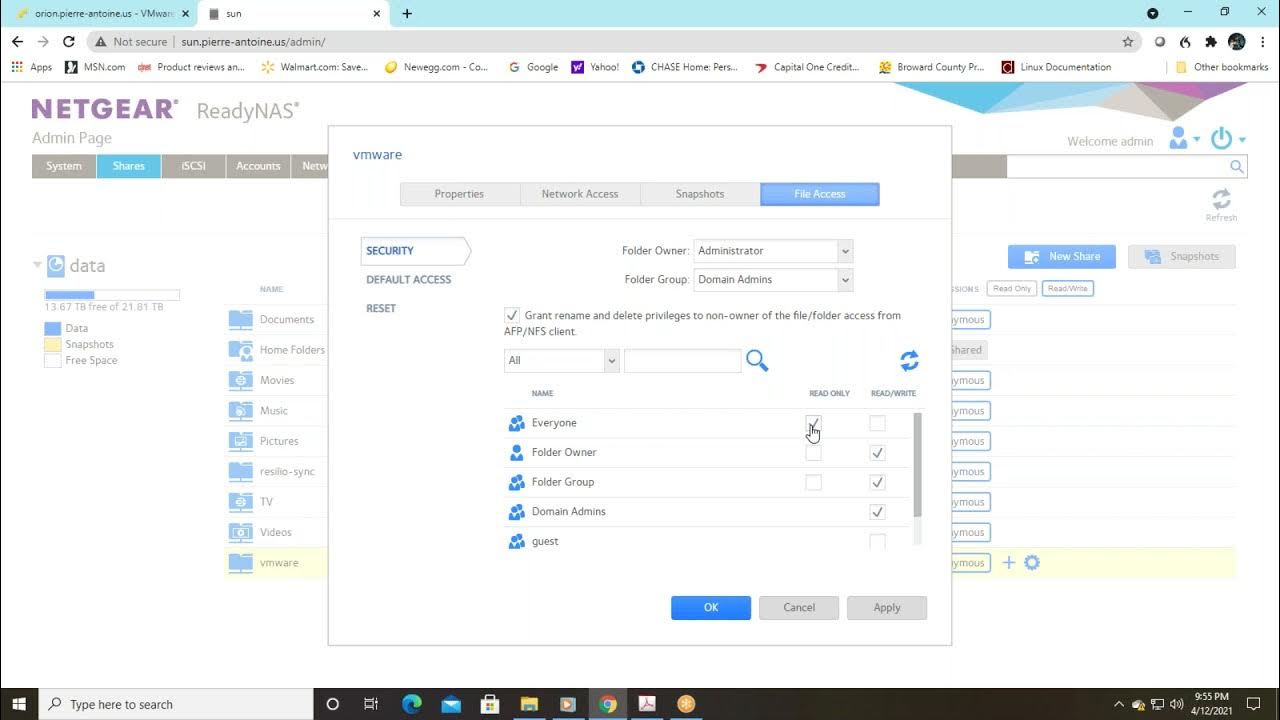Click the OK button

click(x=711, y=607)
